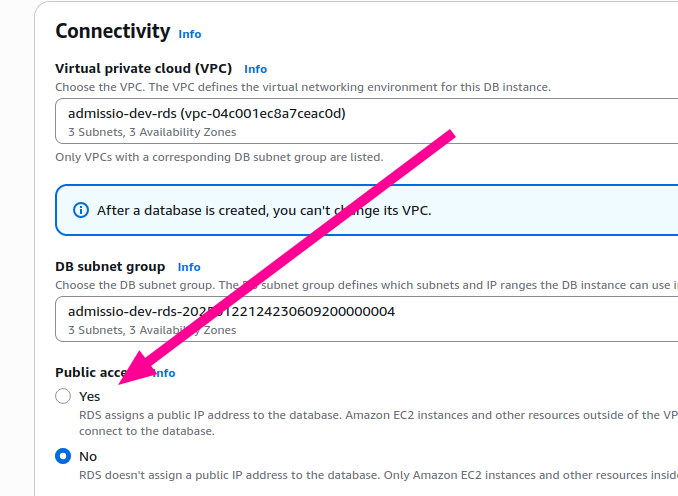The height and width of the screenshot is (496, 678).
Task: Click the can't change VPC alert message
Action: point(264,210)
